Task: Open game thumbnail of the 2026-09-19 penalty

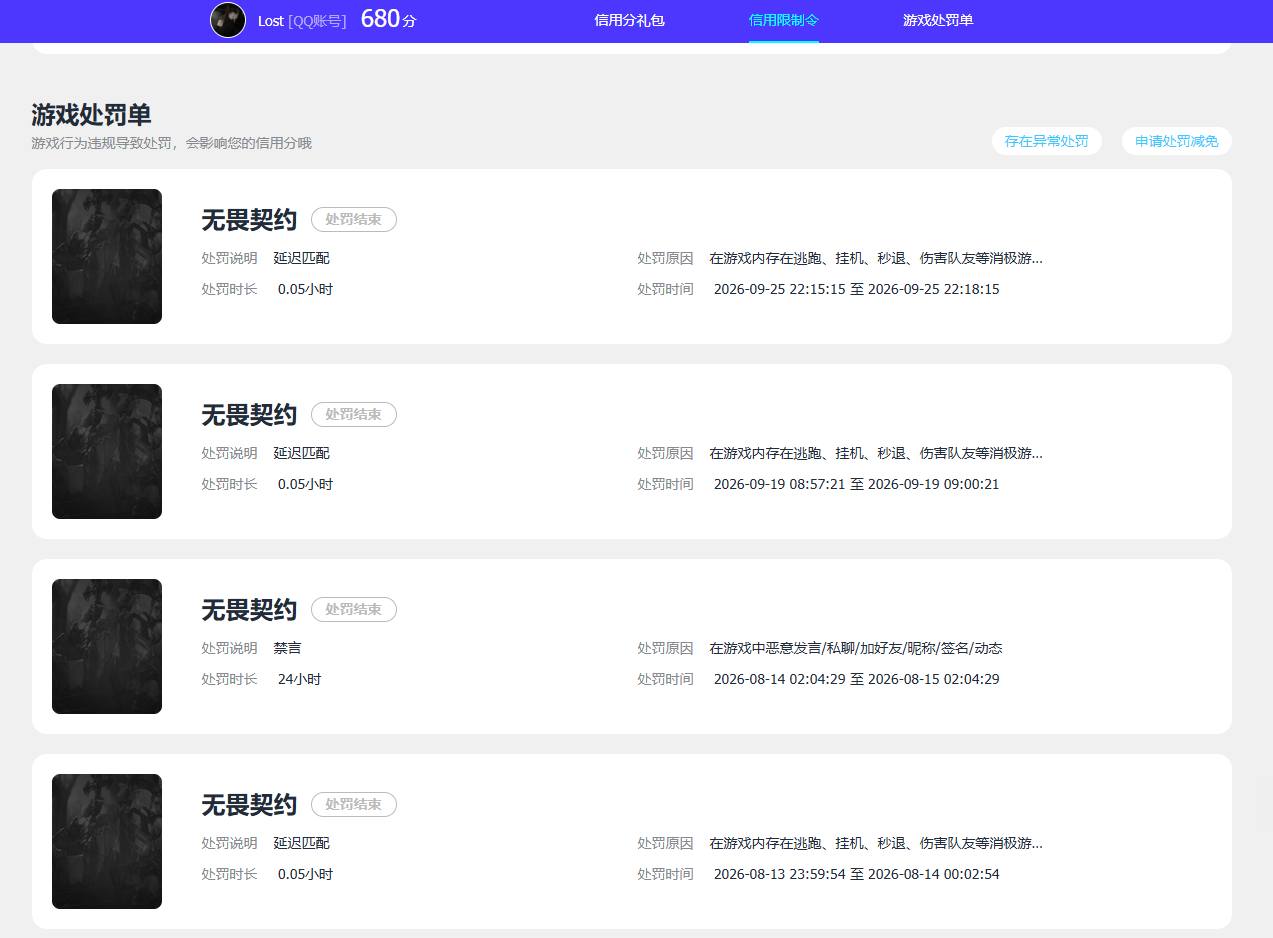Action: point(107,451)
